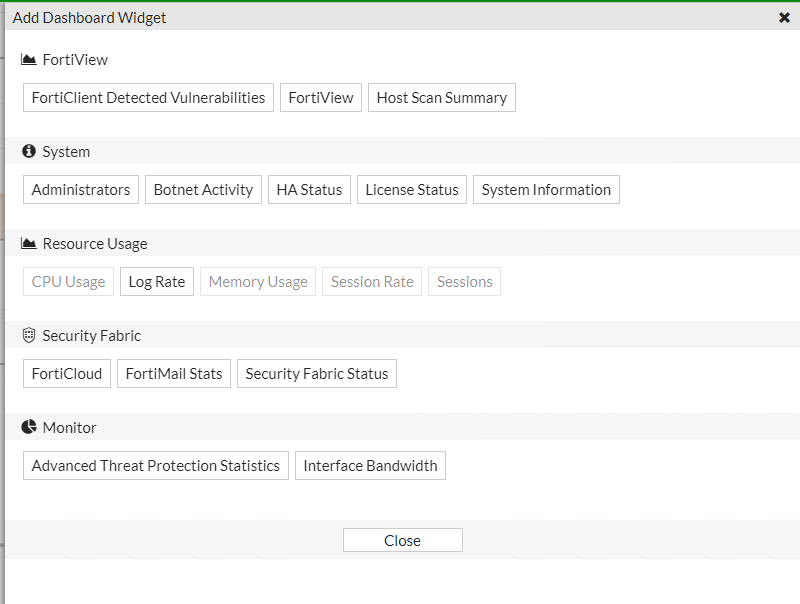Select the greyed CPU Usage widget

point(68,282)
